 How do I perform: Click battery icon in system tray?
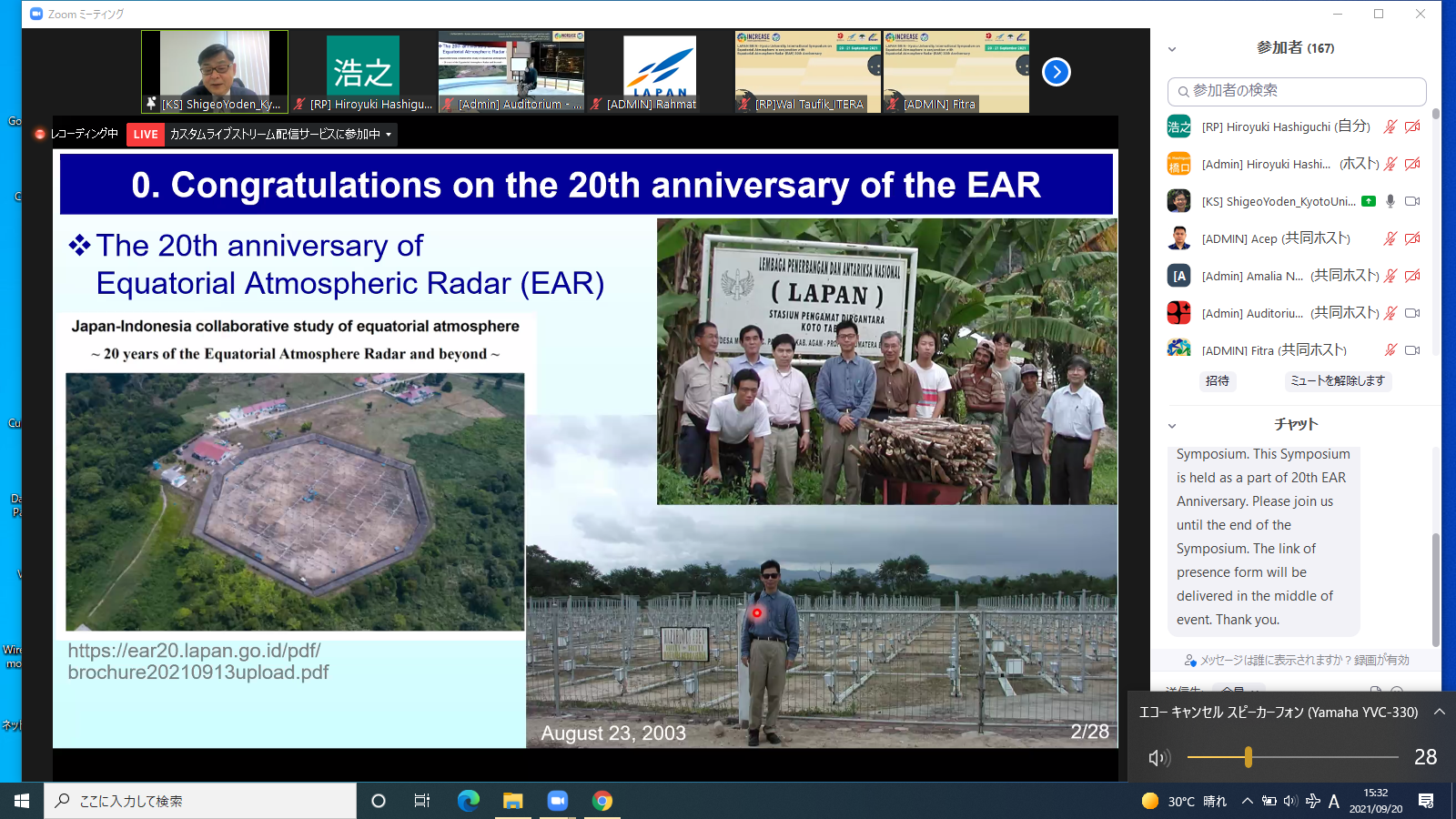(x=1269, y=801)
